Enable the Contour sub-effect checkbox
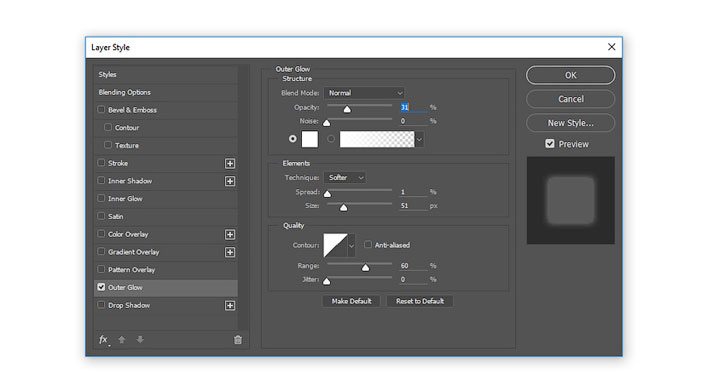 point(108,127)
